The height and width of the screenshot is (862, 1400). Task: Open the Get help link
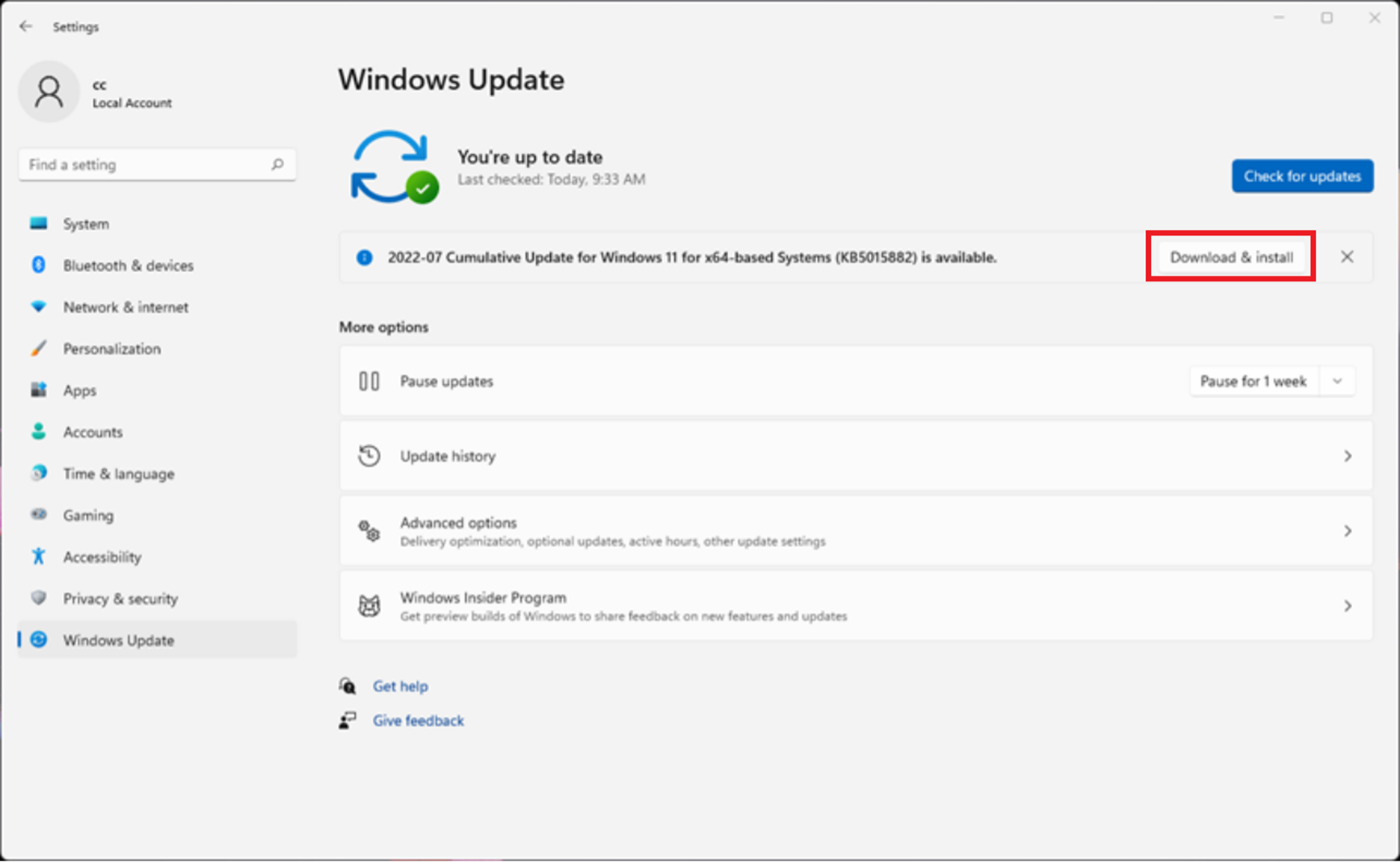pos(400,686)
